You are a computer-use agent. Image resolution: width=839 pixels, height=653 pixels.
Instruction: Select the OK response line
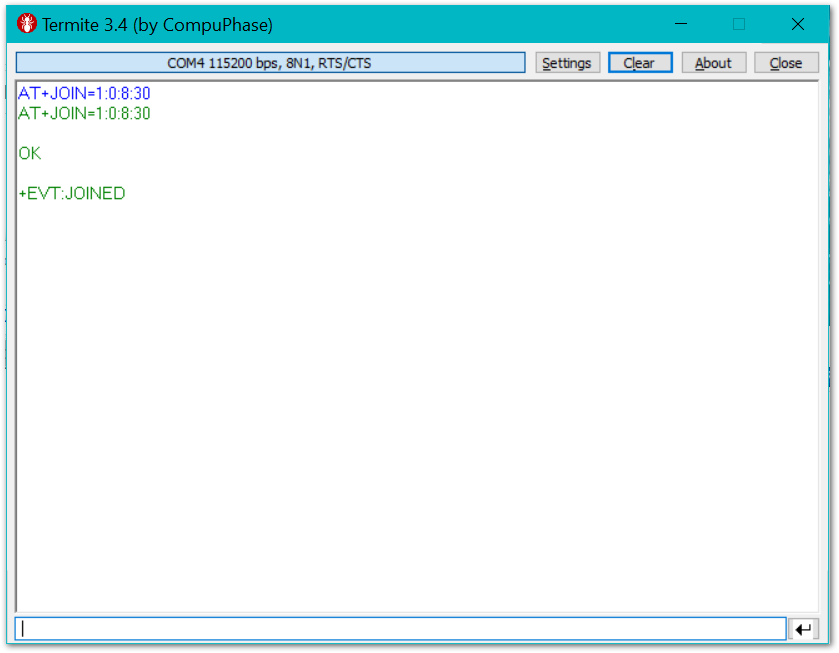click(29, 154)
